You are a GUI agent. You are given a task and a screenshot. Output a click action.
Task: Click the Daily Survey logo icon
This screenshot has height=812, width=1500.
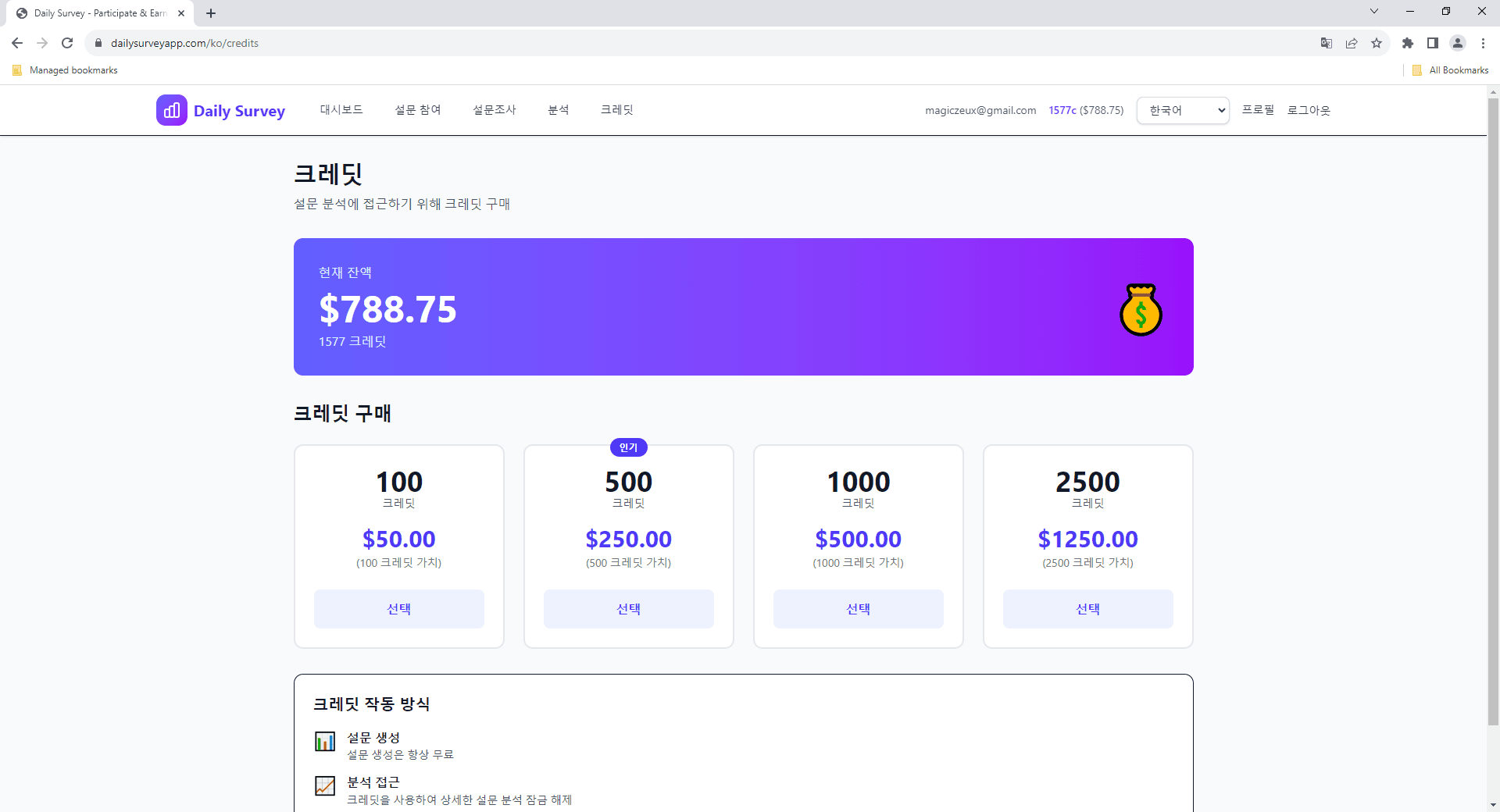pyautogui.click(x=171, y=110)
